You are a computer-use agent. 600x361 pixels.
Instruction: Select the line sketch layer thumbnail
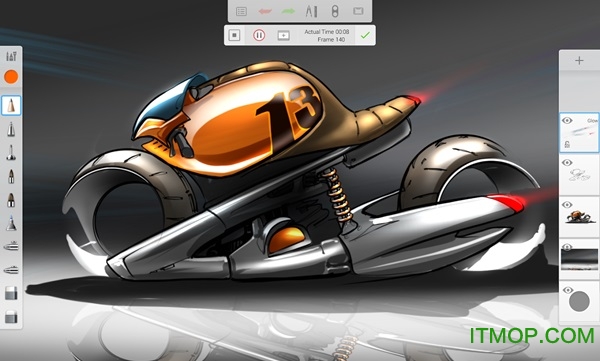[x=579, y=175]
